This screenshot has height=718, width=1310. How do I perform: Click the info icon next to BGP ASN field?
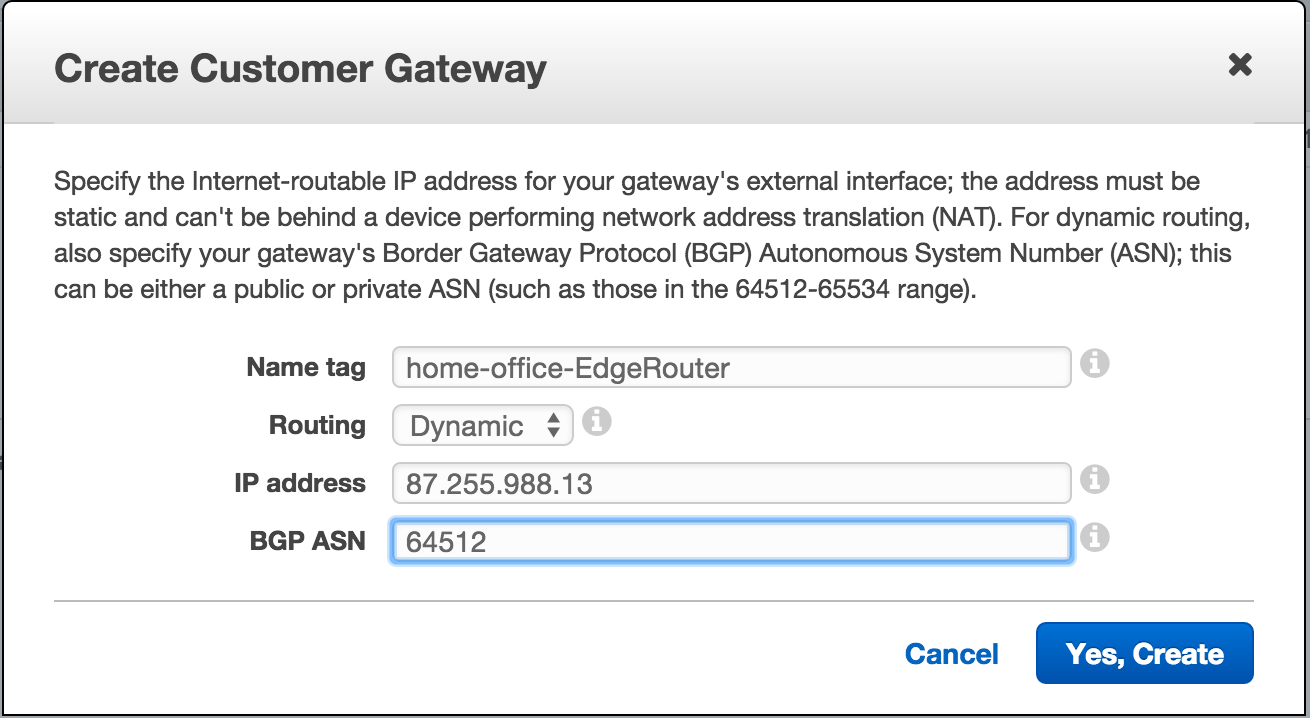(1095, 538)
